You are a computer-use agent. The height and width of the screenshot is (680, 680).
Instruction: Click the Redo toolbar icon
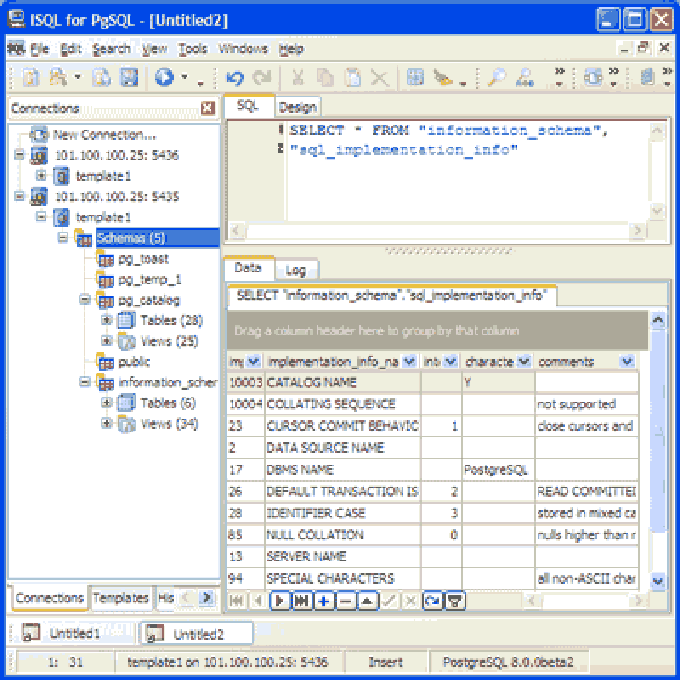(x=262, y=78)
